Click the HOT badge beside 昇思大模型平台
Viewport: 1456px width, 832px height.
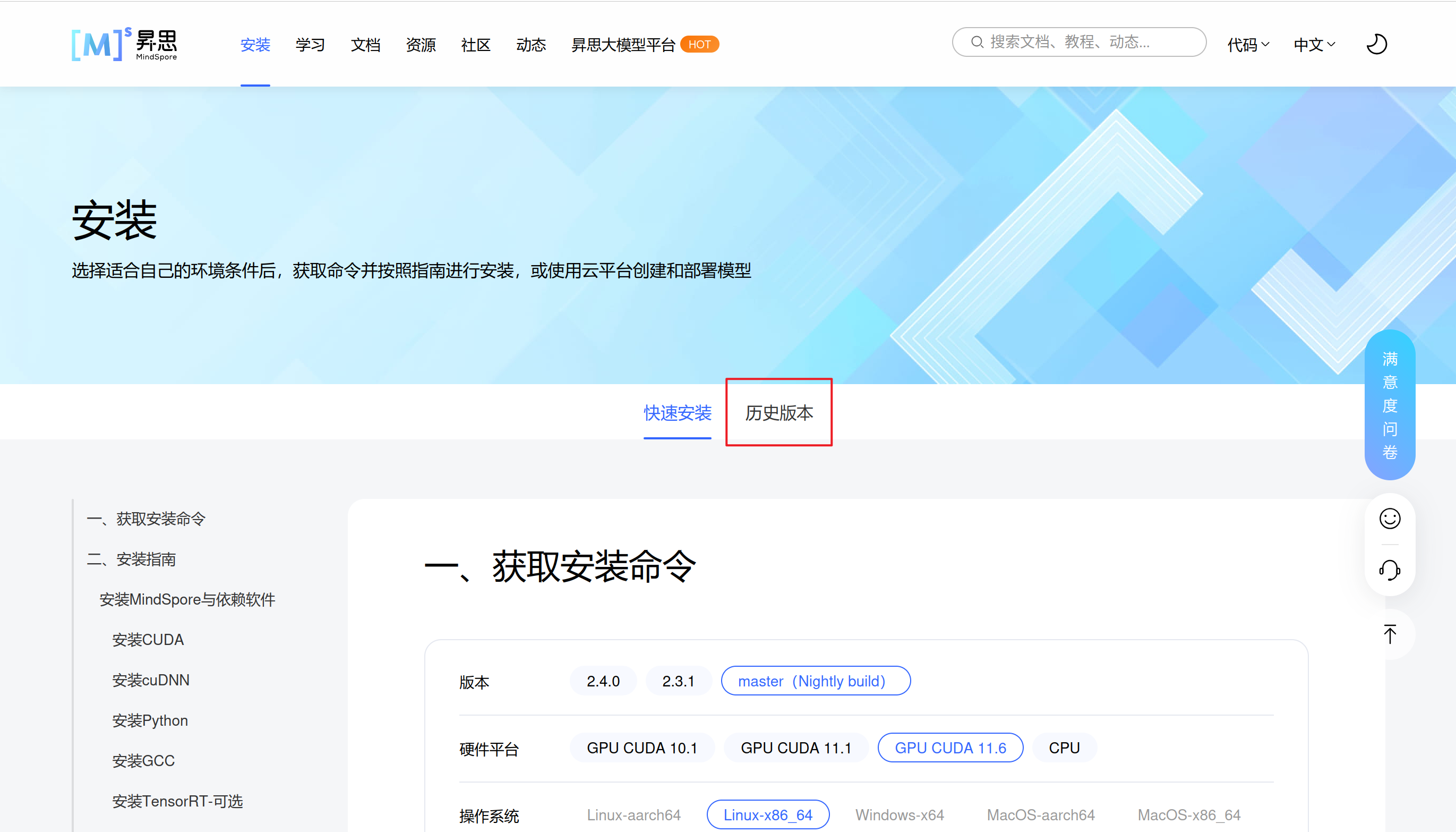coord(700,44)
